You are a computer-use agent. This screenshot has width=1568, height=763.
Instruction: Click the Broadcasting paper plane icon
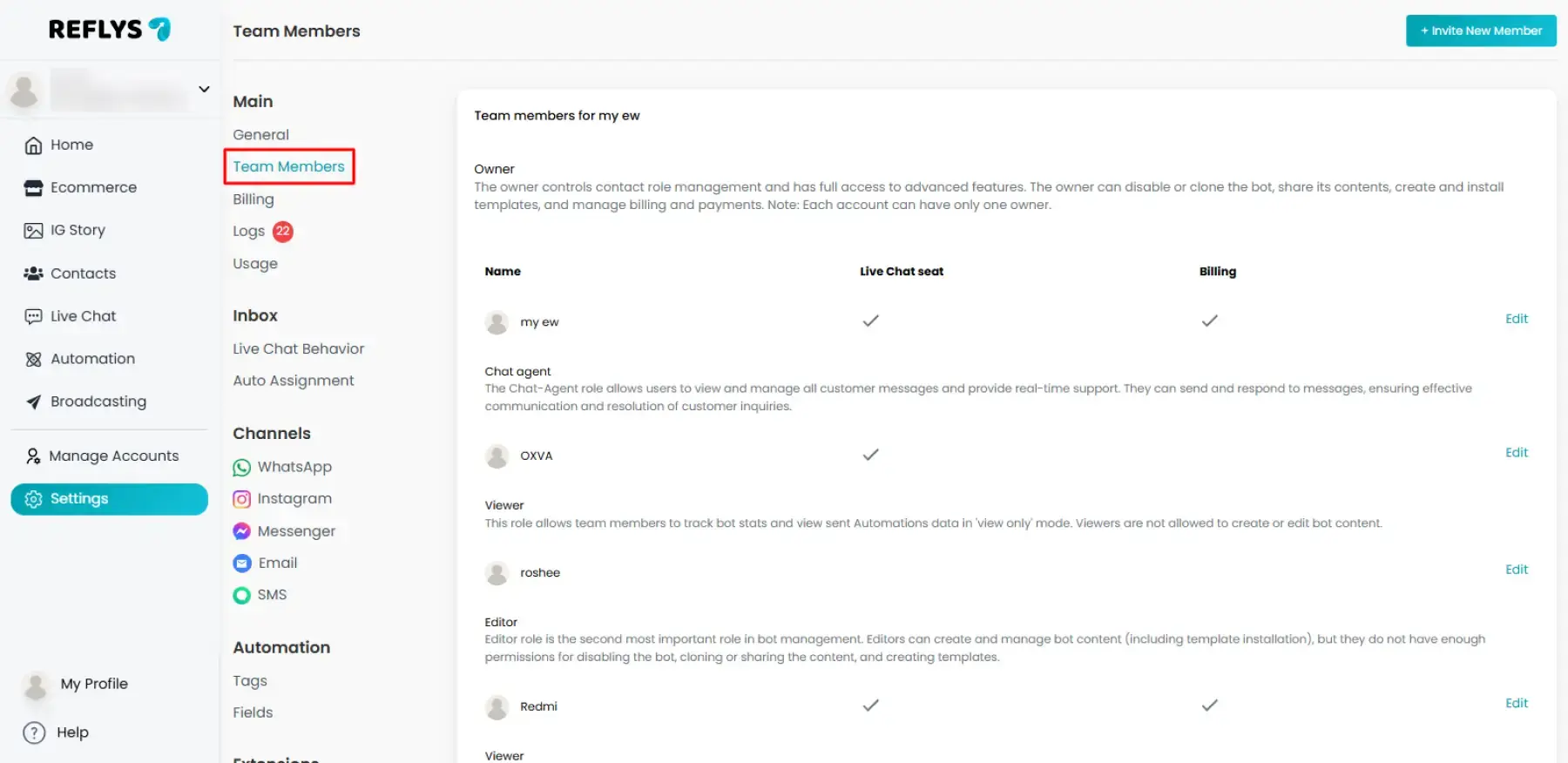[x=33, y=402]
